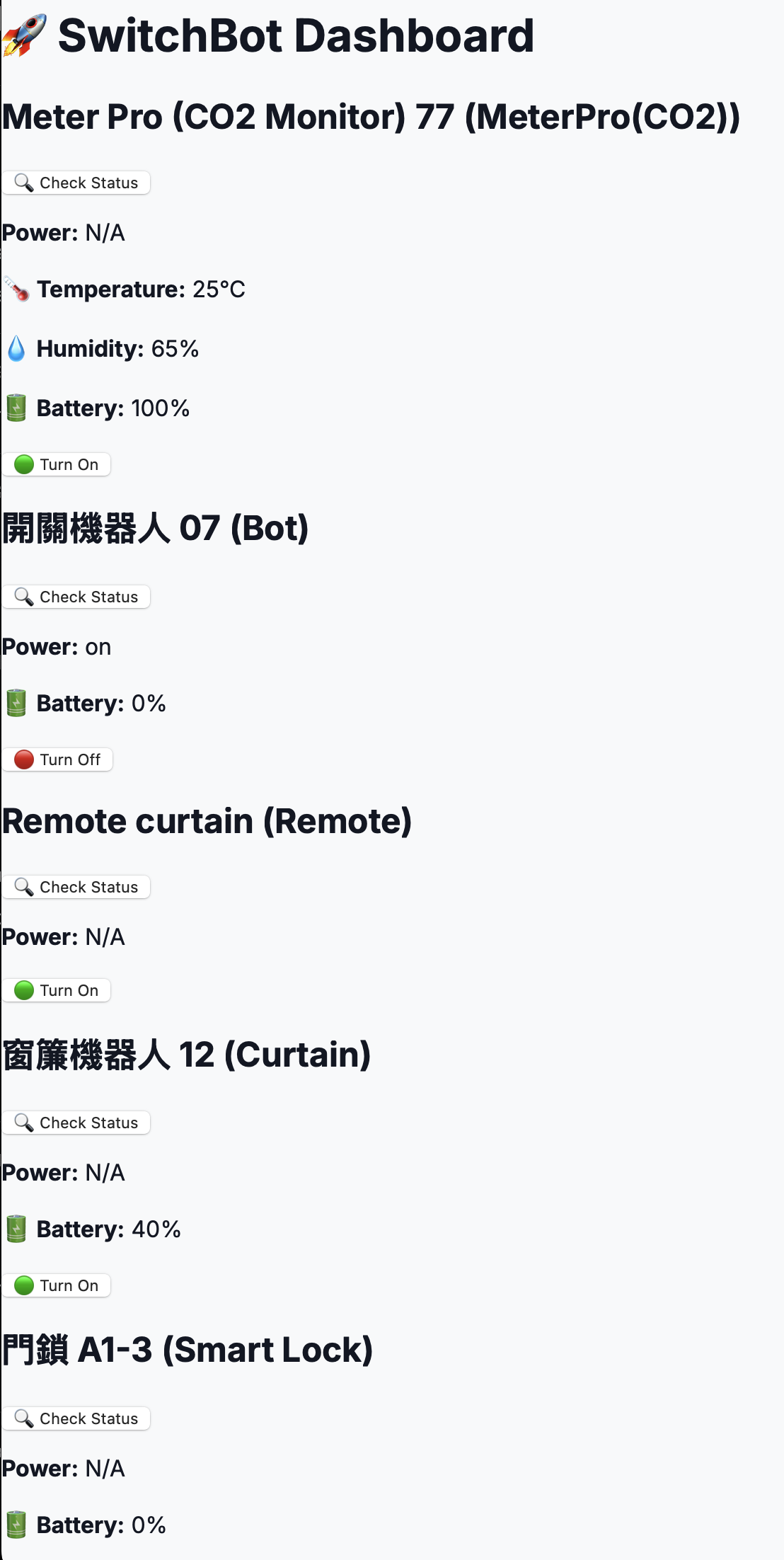
Task: Turn On the 12 Curtain device
Action: (57, 1285)
